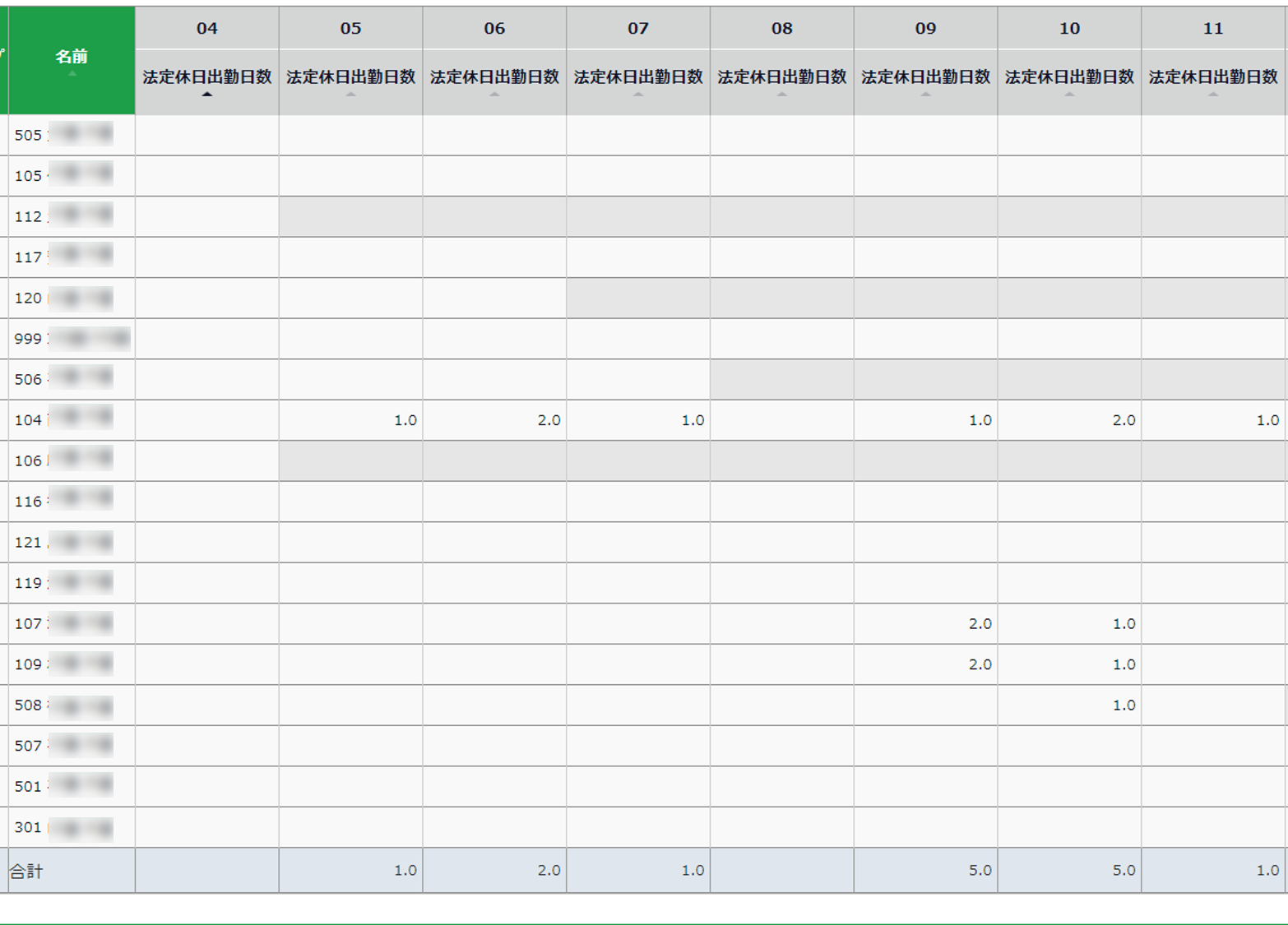The height and width of the screenshot is (925, 1288).
Task: Sort month 05 法定休日出勤日数 column
Action: pyautogui.click(x=351, y=82)
